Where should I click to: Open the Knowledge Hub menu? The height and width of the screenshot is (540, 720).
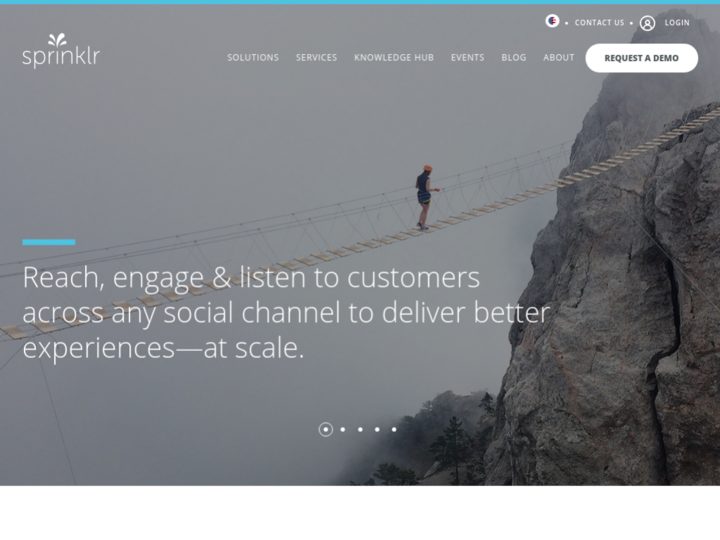point(394,58)
